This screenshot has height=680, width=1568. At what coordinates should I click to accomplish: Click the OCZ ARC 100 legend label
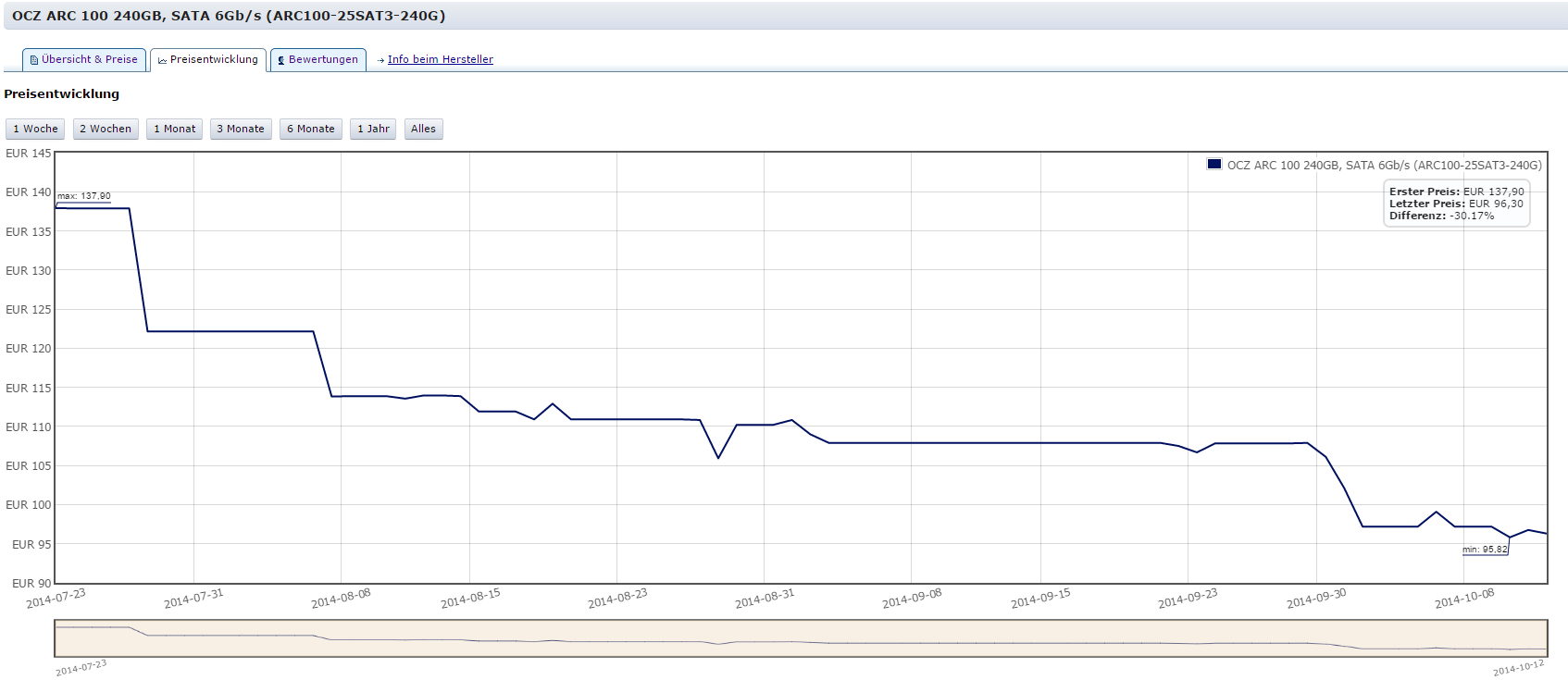tap(1384, 166)
